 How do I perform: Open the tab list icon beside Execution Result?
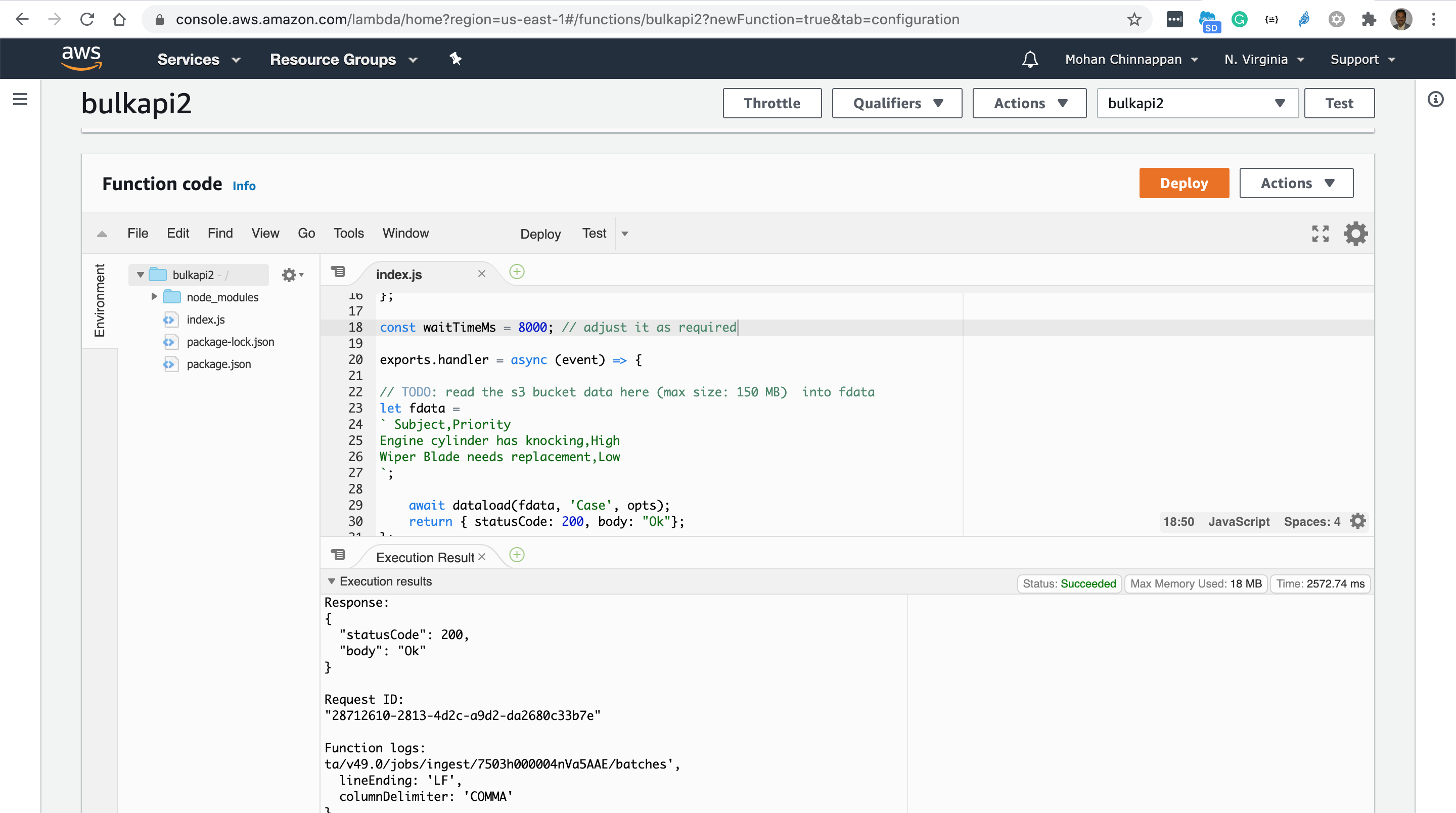tap(338, 555)
